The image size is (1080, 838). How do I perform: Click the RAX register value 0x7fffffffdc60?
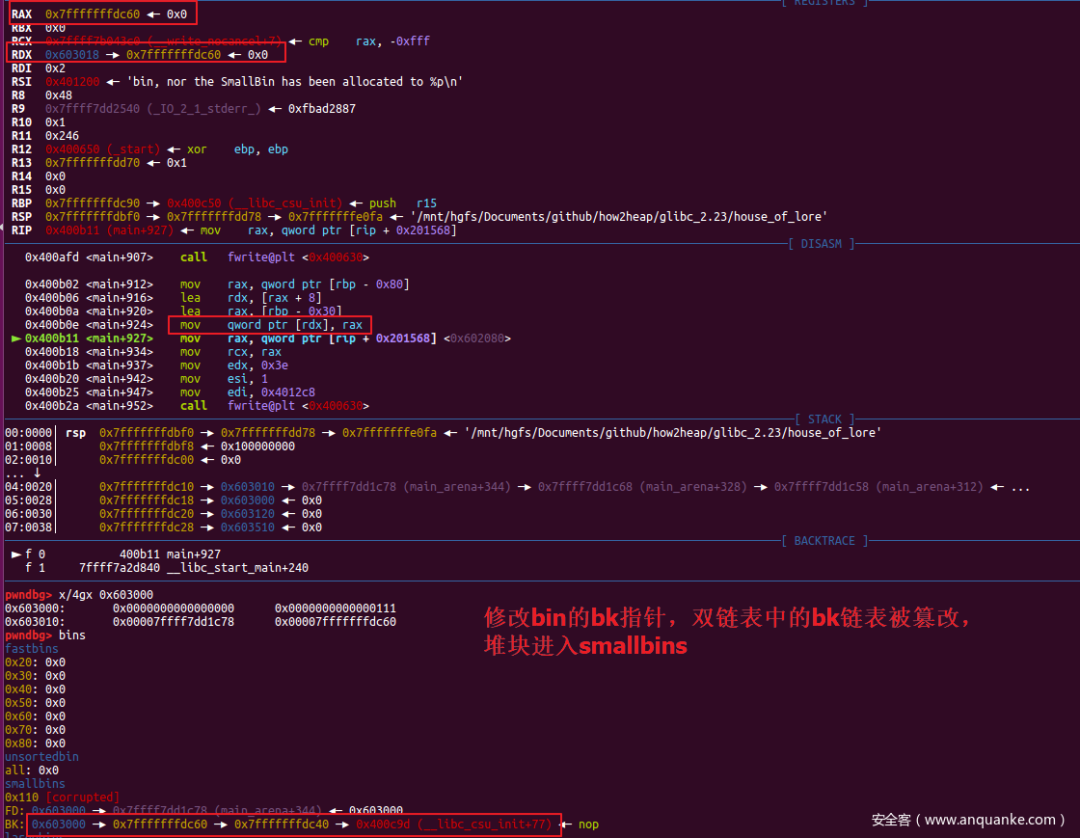(92, 14)
